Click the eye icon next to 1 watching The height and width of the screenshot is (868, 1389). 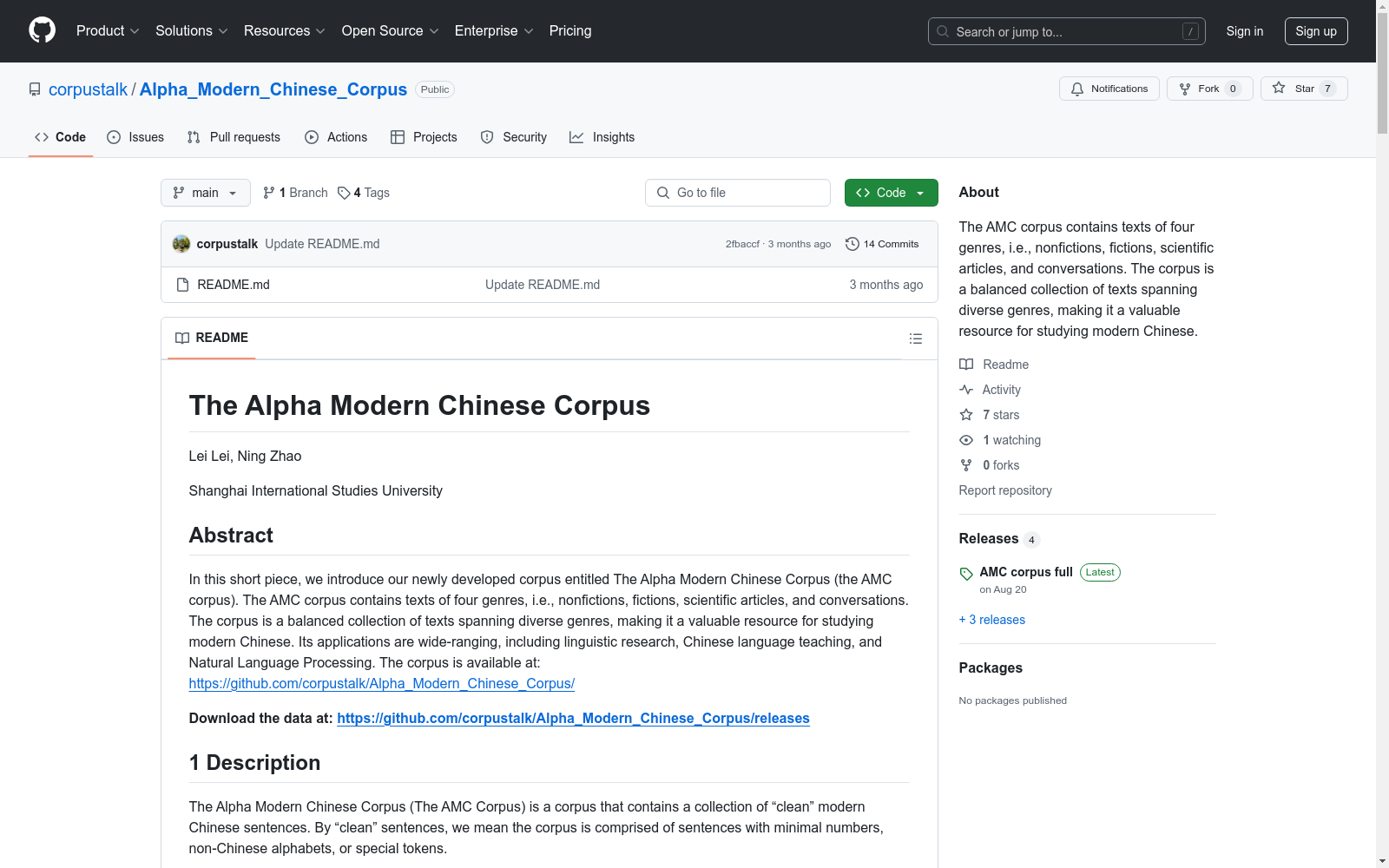pyautogui.click(x=966, y=440)
